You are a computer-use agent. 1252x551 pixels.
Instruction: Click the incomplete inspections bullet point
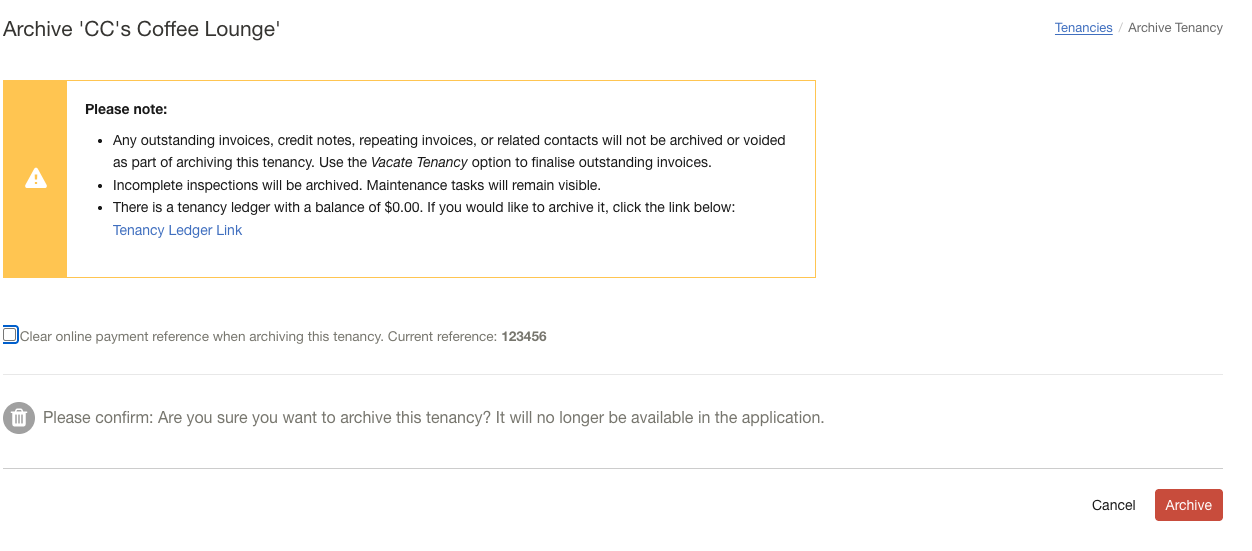356,185
